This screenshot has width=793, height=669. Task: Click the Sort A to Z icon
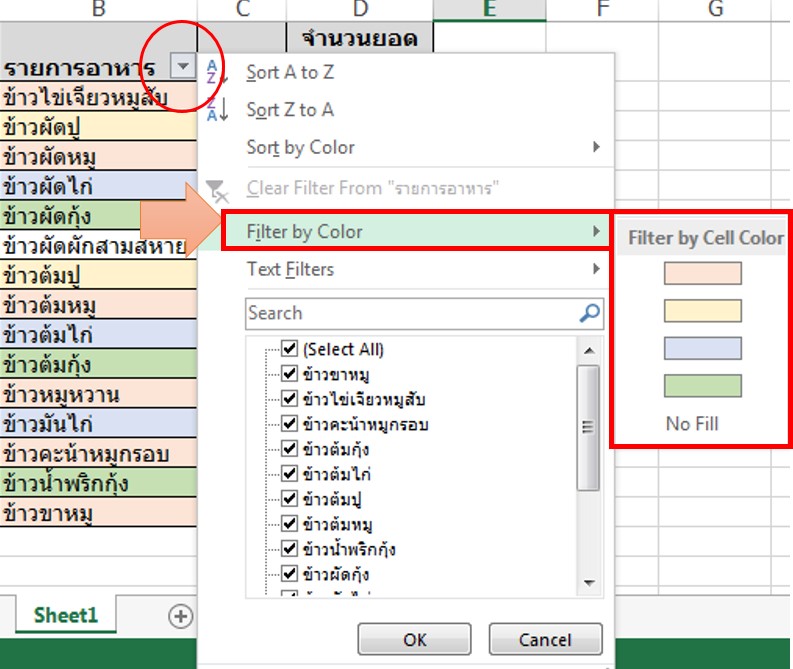tap(217, 72)
